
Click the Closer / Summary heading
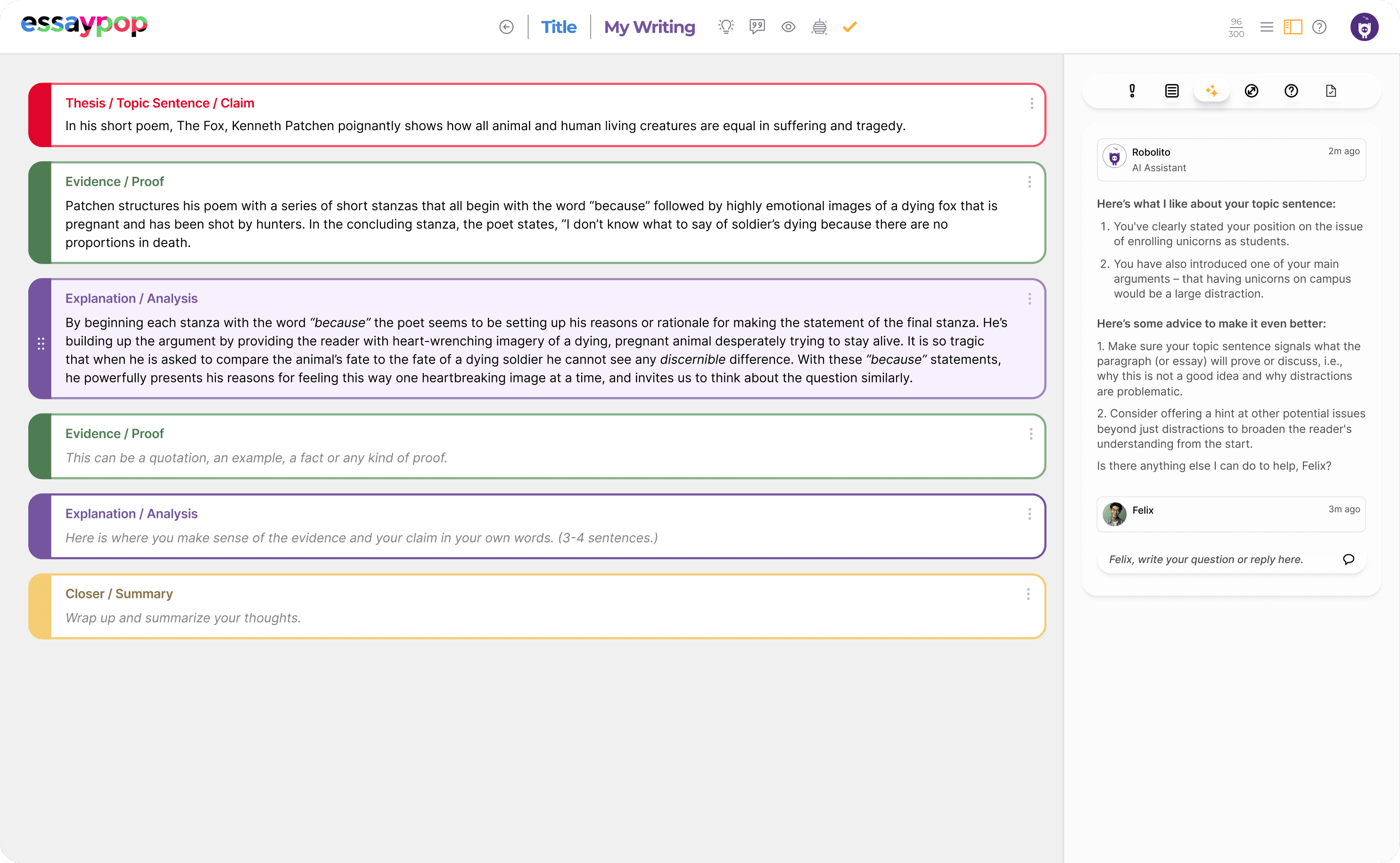pos(119,594)
